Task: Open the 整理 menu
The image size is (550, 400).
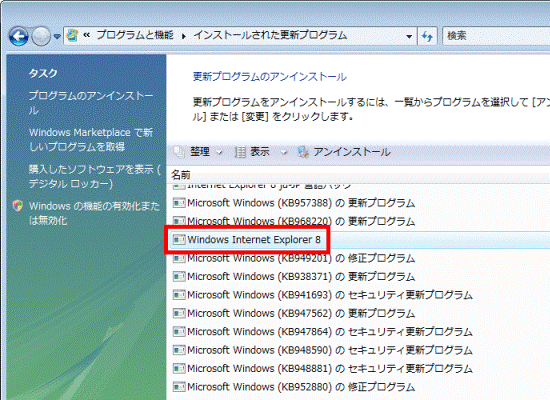Action: (x=200, y=152)
